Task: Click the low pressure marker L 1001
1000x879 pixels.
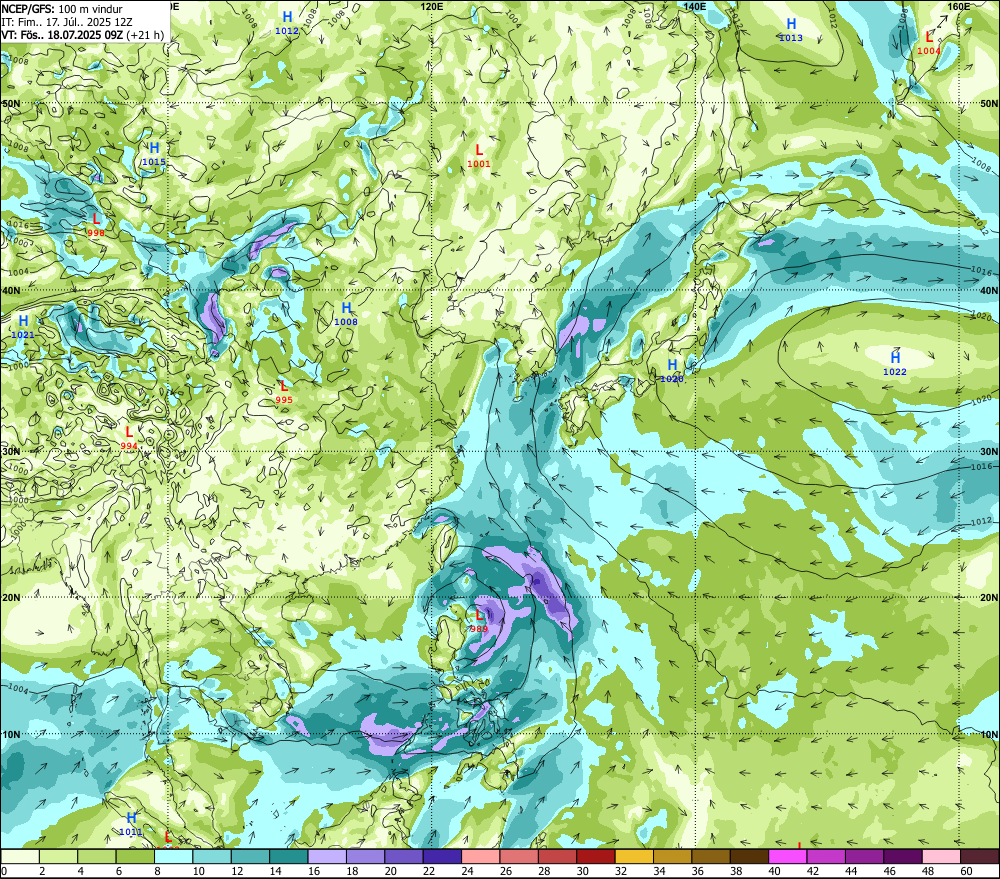Action: (x=479, y=156)
